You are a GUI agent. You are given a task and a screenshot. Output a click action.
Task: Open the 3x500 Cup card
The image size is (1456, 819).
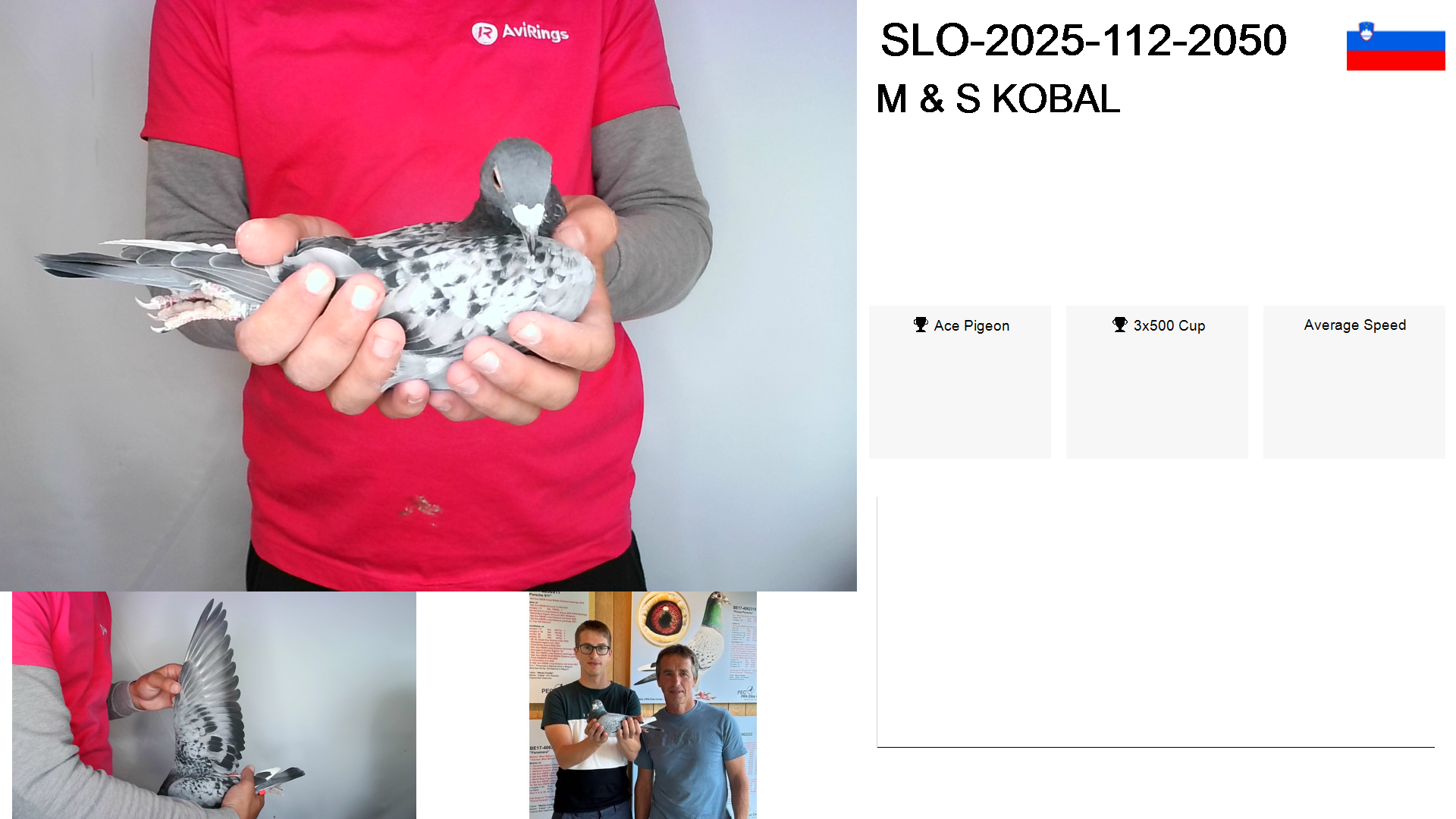click(1157, 382)
